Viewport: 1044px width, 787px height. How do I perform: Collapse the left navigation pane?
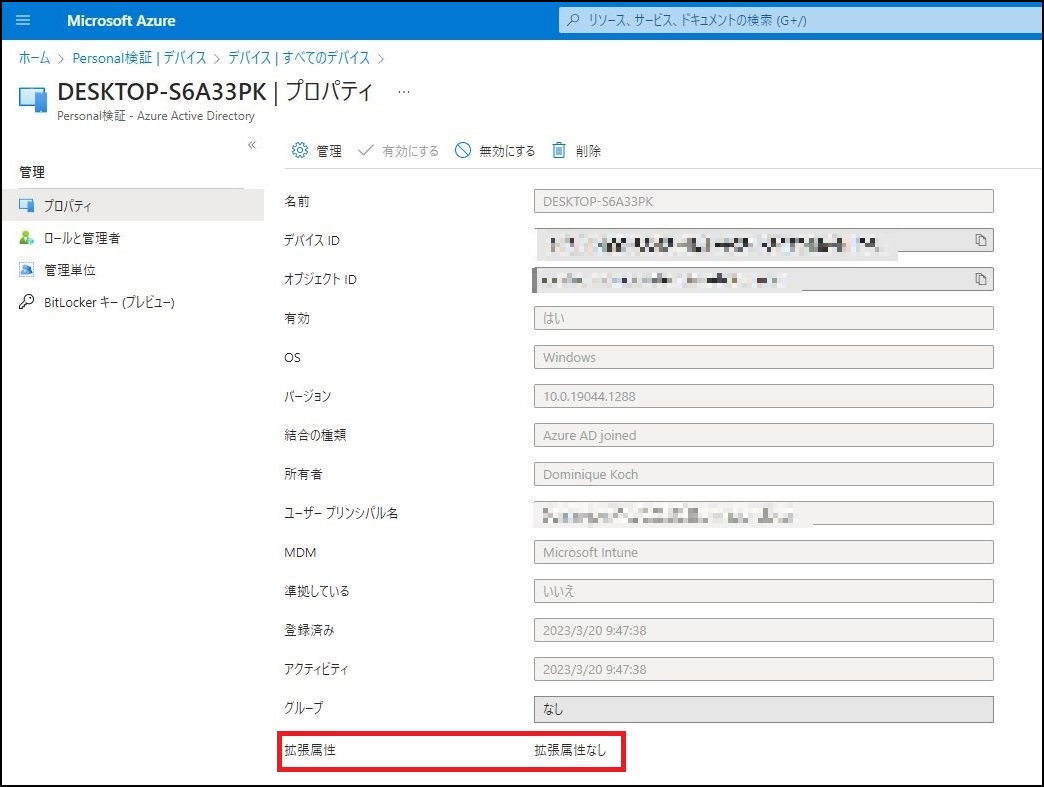pos(252,145)
